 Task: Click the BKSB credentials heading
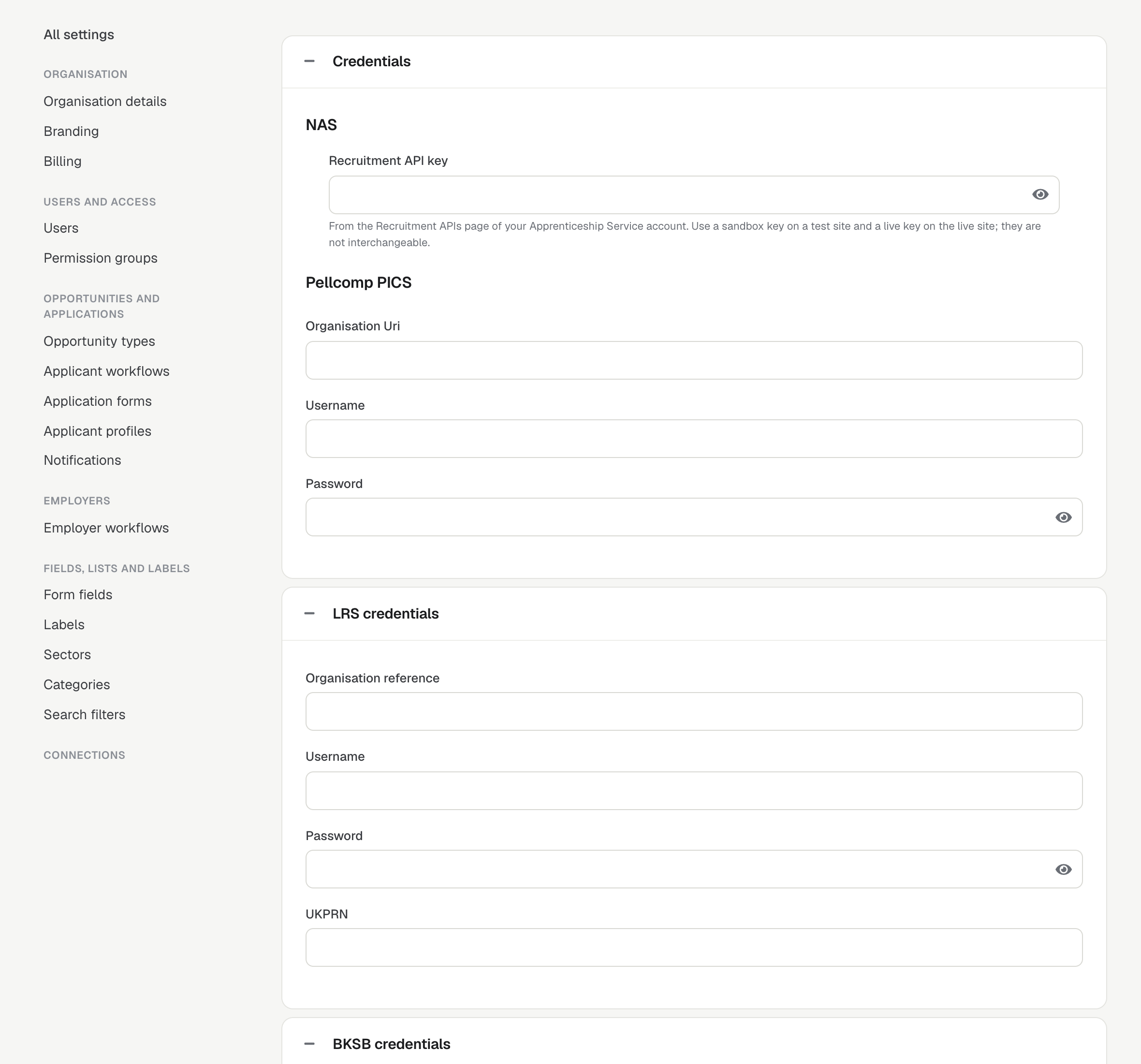click(x=392, y=1044)
